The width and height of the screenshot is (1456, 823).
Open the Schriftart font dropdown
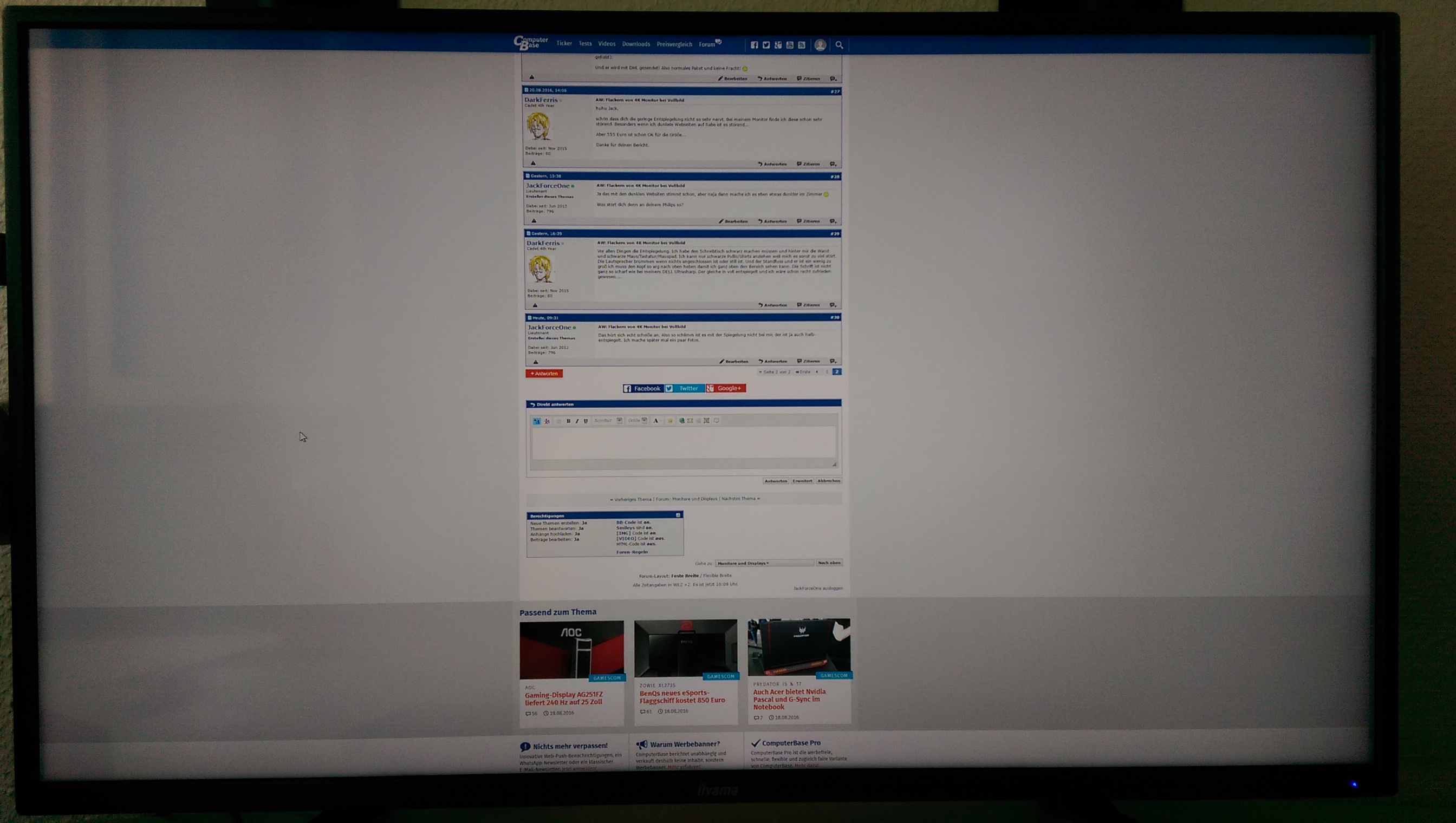click(620, 421)
